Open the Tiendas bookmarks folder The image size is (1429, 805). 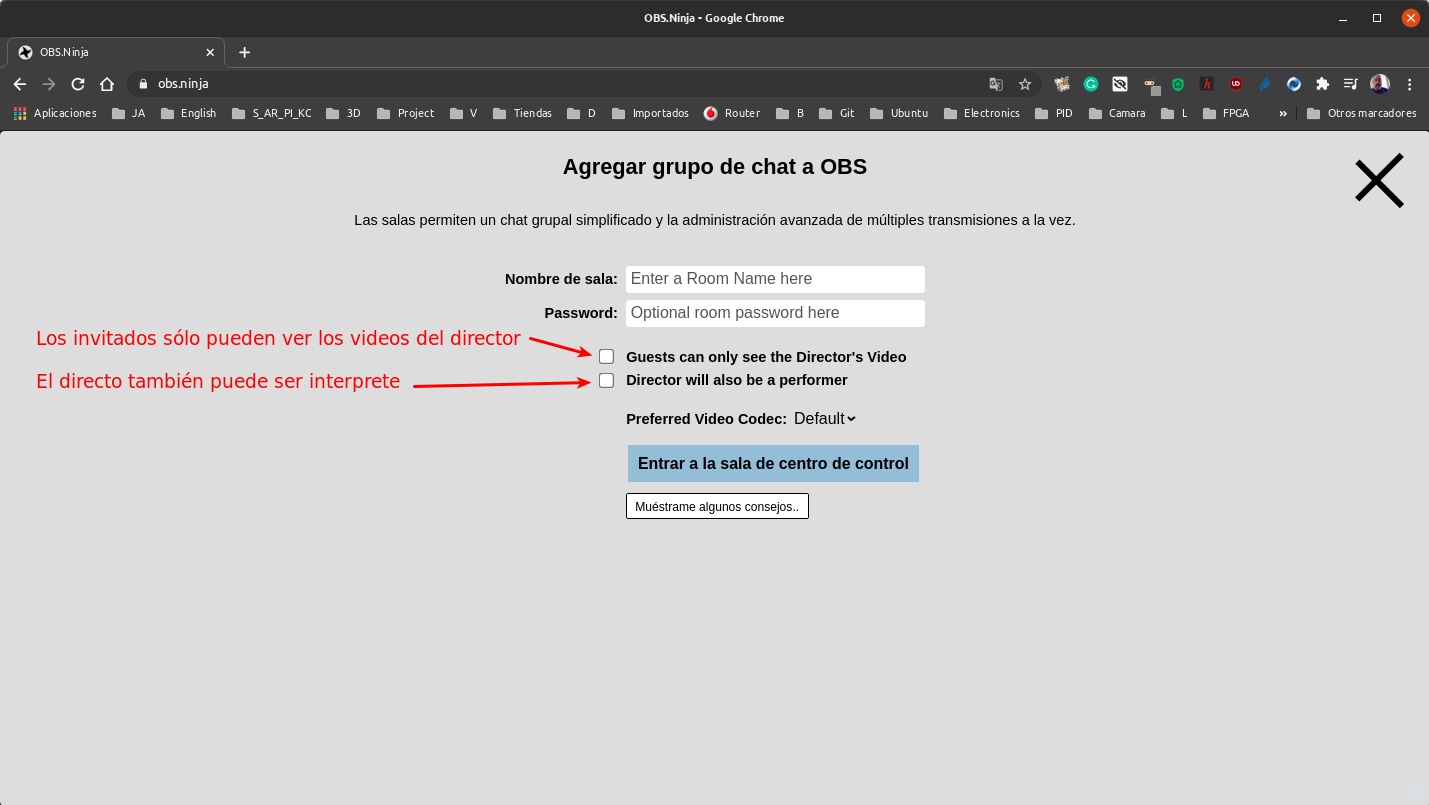pos(522,113)
